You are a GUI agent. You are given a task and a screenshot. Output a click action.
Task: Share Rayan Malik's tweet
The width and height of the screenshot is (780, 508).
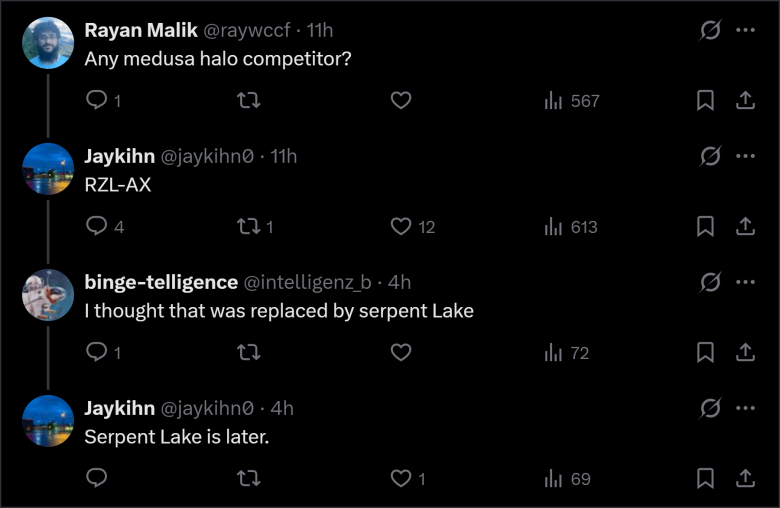(745, 101)
